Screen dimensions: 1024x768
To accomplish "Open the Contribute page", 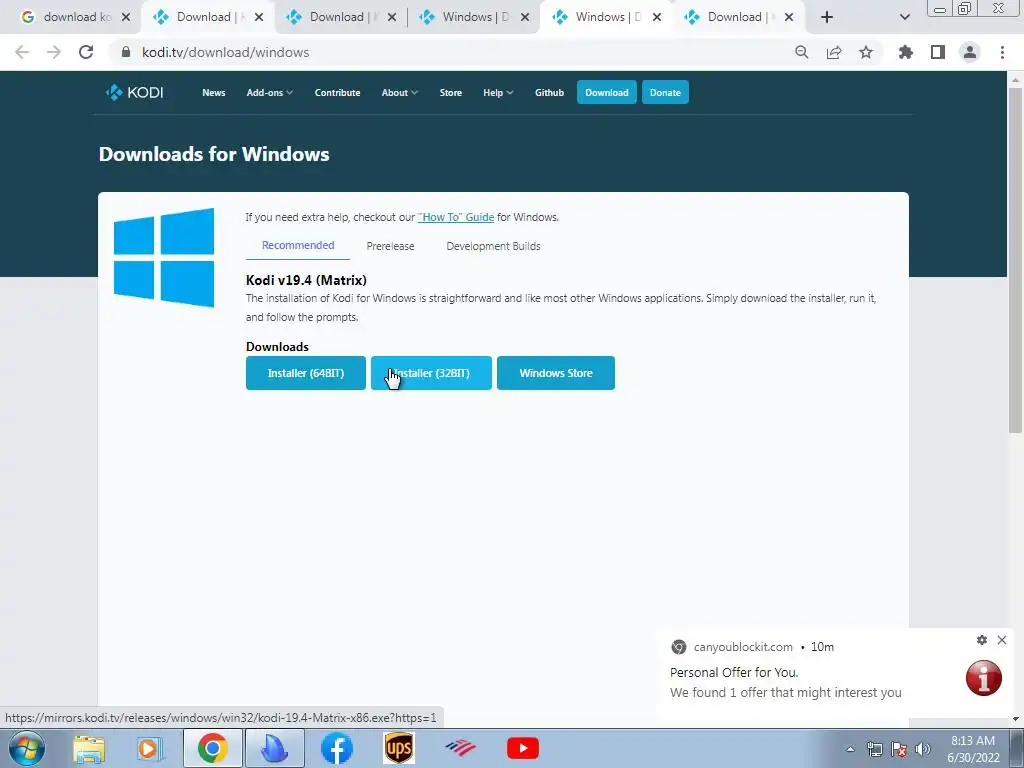I will 338,93.
